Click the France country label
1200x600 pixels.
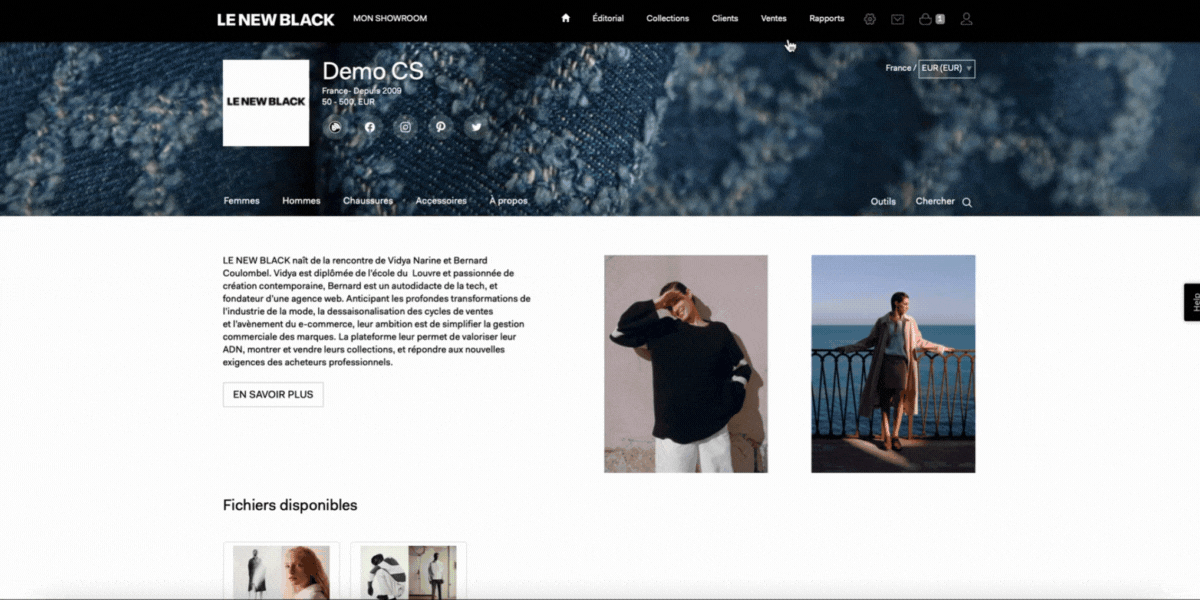click(x=898, y=68)
